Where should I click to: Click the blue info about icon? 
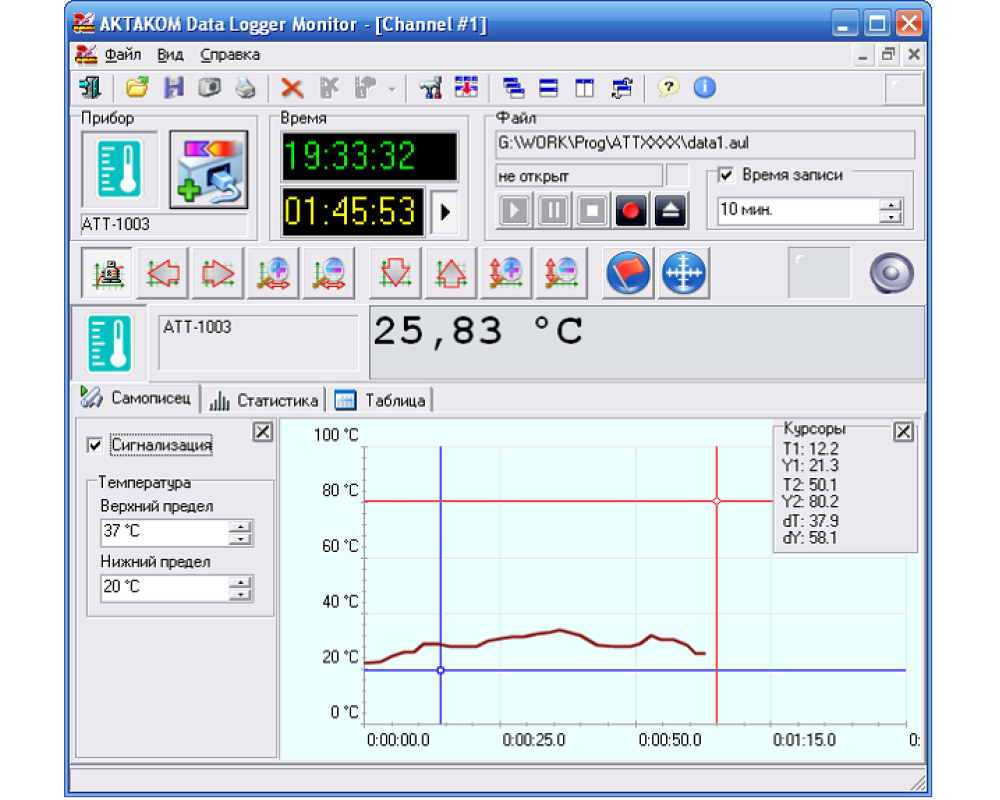click(x=704, y=88)
